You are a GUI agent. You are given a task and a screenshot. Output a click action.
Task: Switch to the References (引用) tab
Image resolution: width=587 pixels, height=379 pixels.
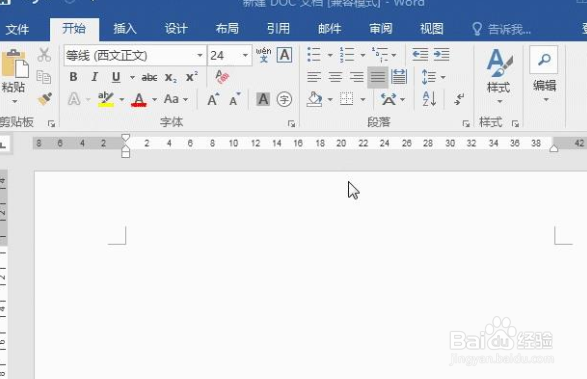point(278,29)
